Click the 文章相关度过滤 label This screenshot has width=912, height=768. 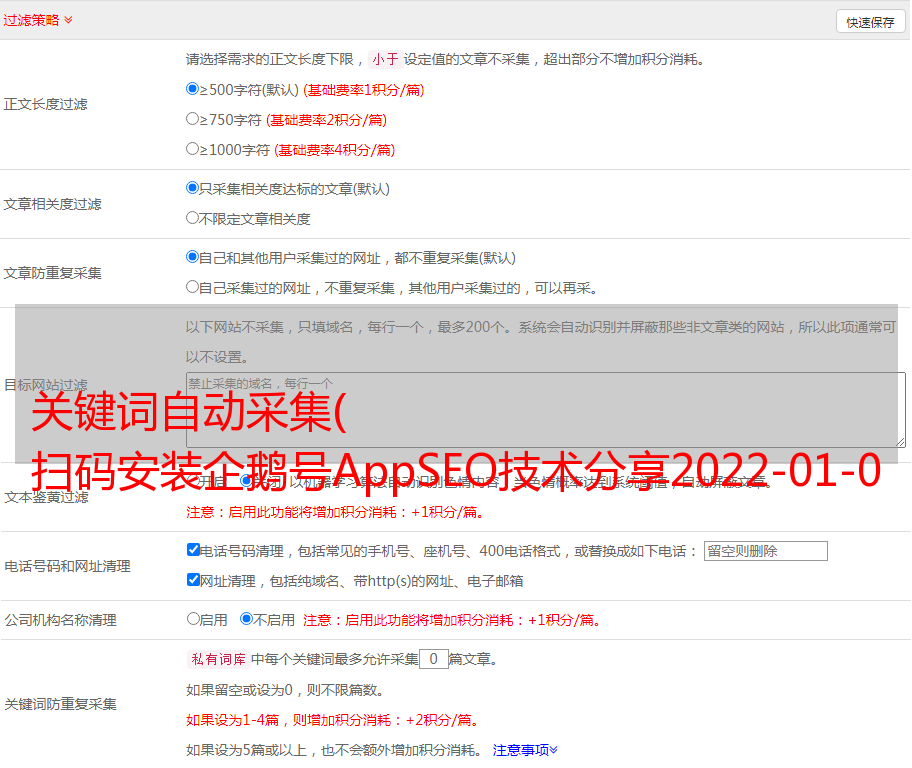point(52,204)
